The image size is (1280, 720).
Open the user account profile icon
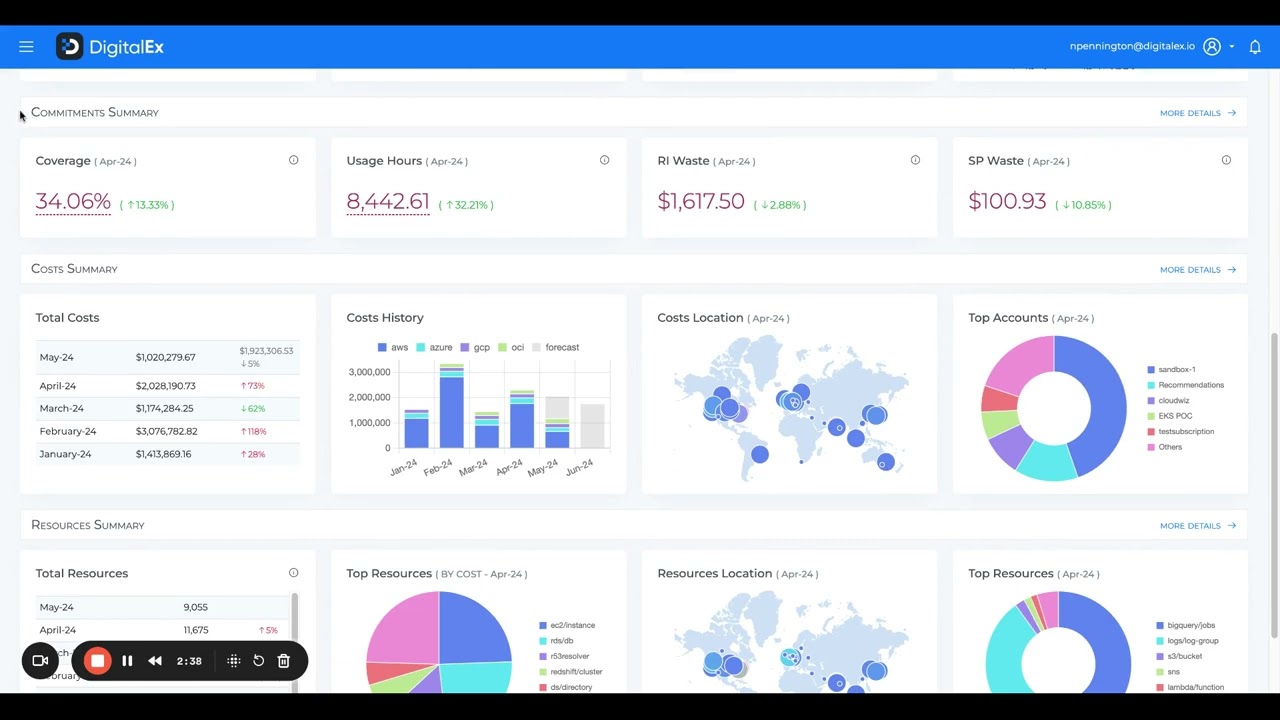pyautogui.click(x=1212, y=47)
